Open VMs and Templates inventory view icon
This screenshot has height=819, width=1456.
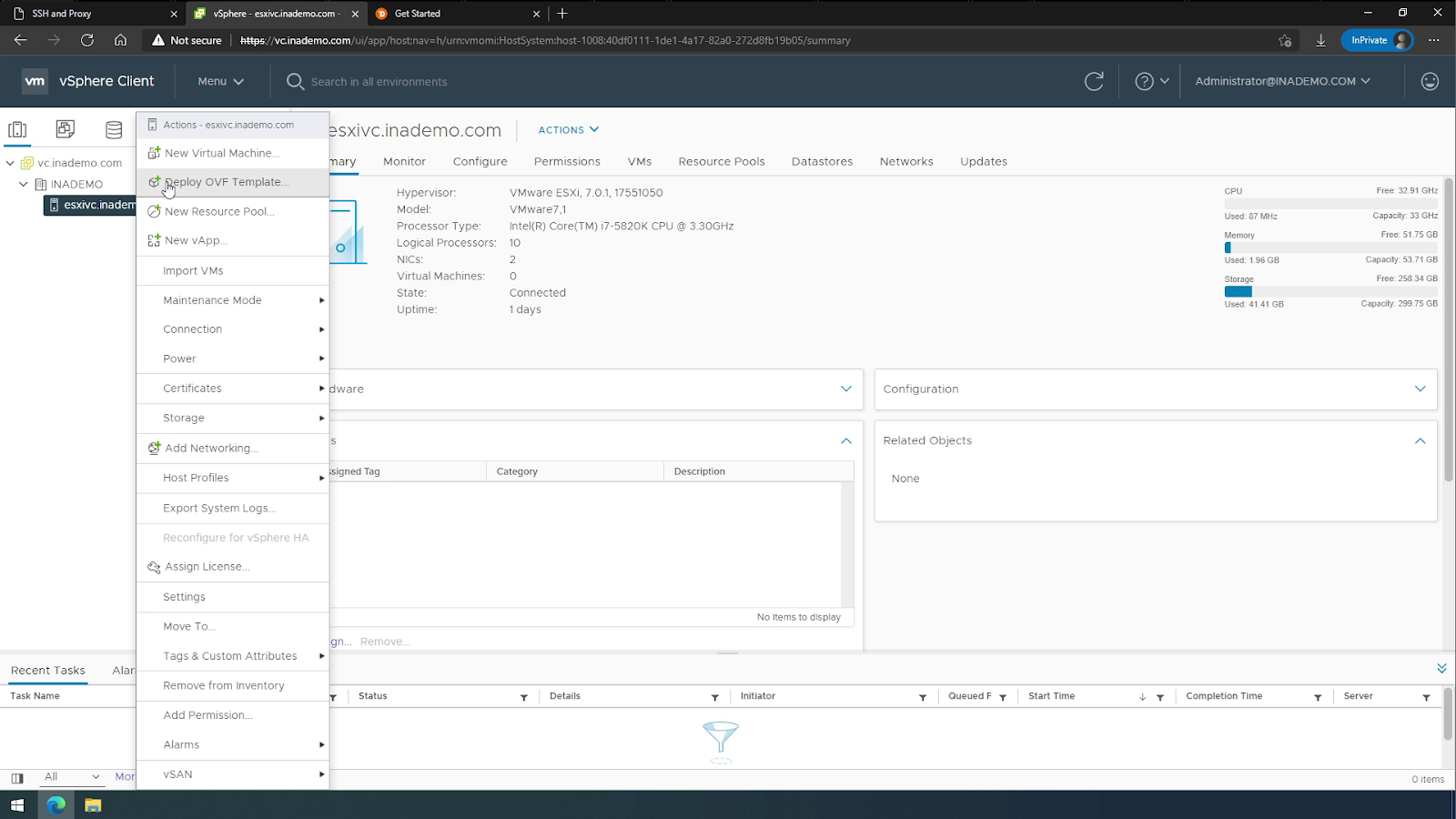coord(66,129)
